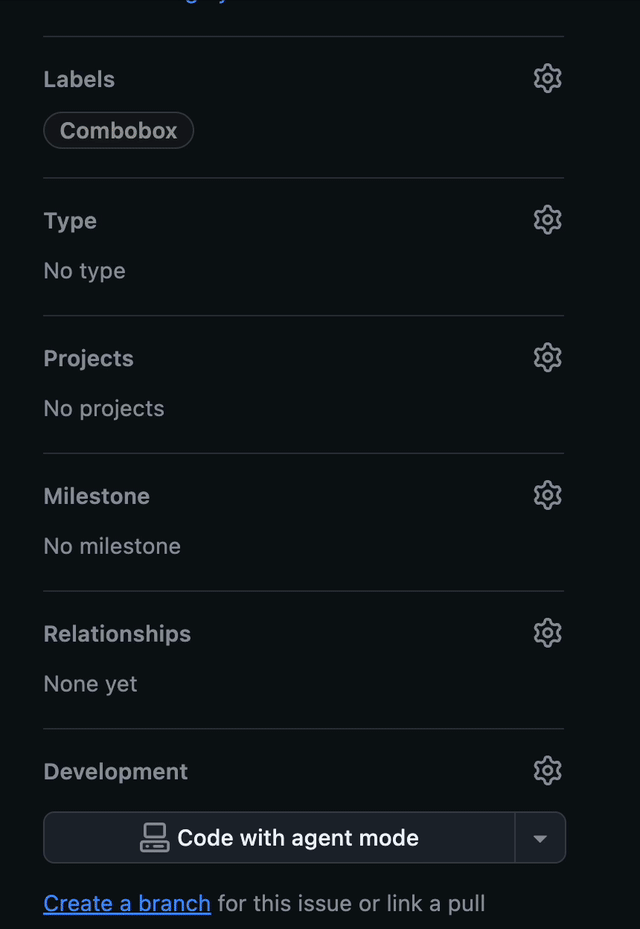Image resolution: width=640 pixels, height=929 pixels.
Task: Click the None yet relationships text
Action: coord(90,683)
